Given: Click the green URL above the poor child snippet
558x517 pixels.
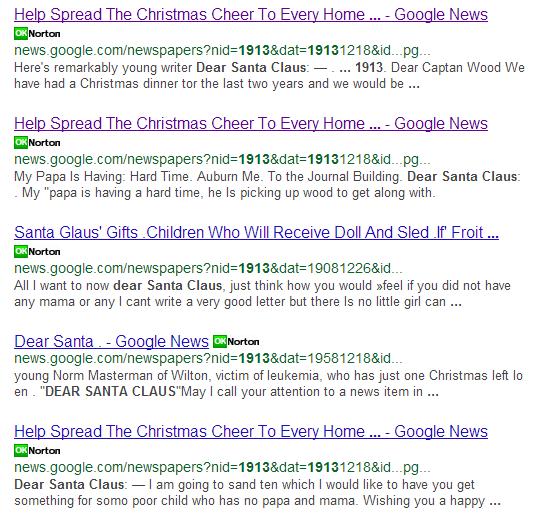Looking at the screenshot, I should tap(222, 467).
